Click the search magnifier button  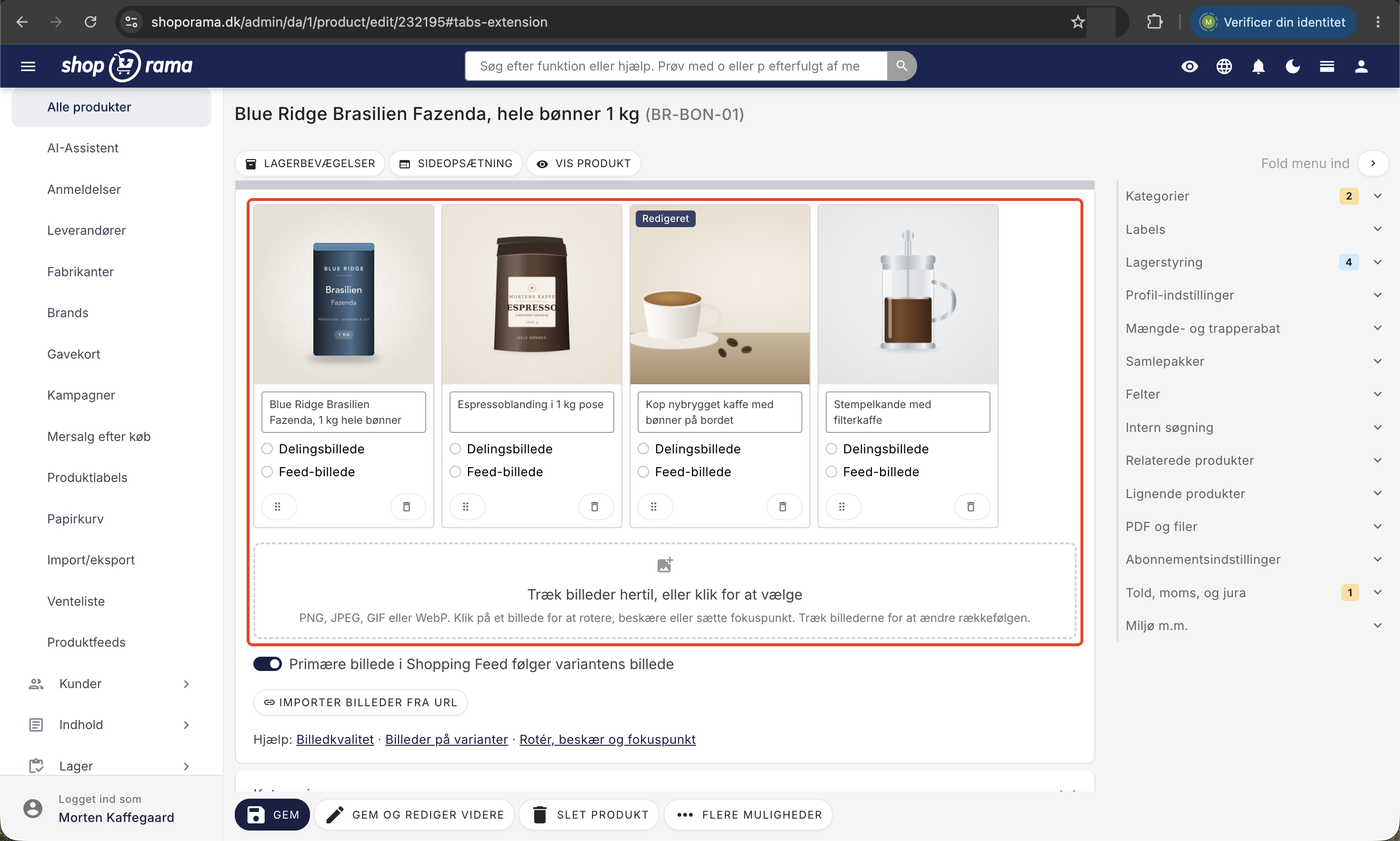point(902,66)
